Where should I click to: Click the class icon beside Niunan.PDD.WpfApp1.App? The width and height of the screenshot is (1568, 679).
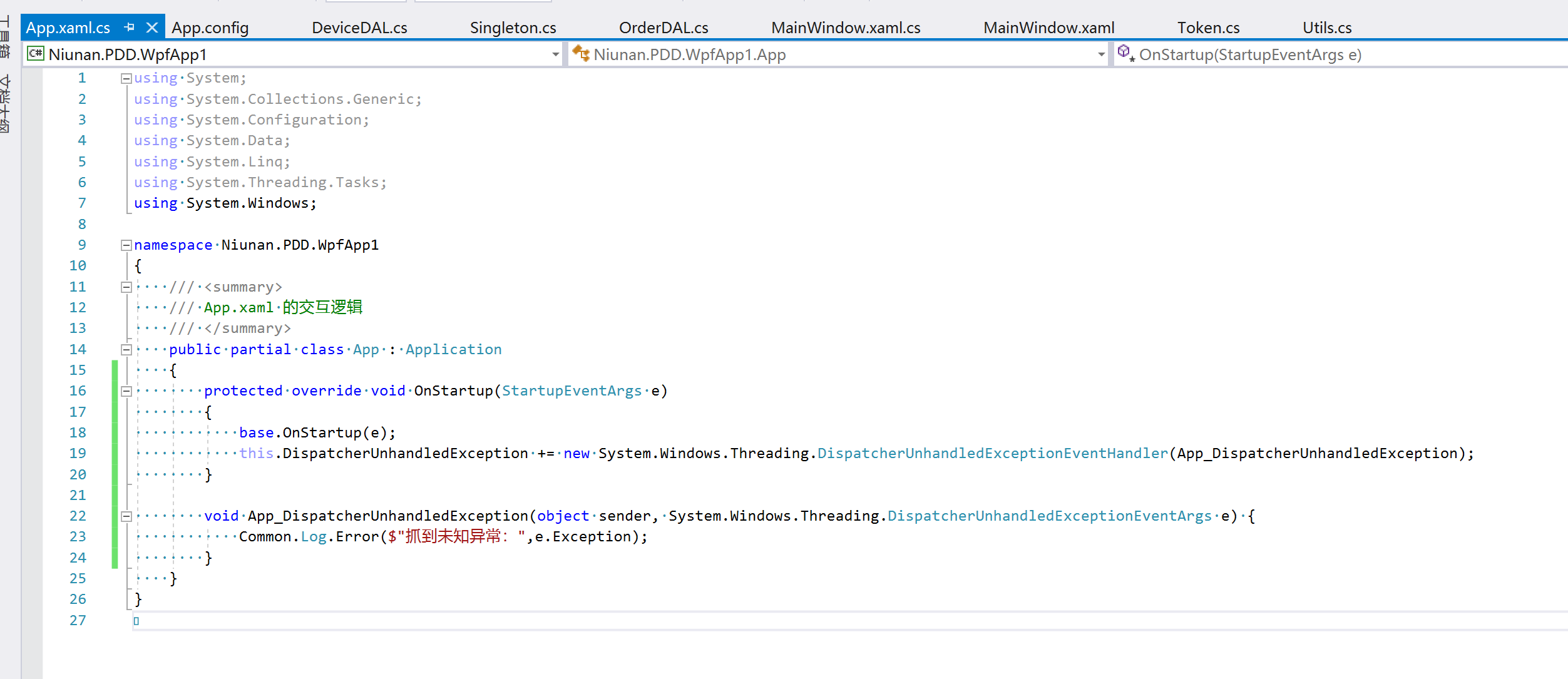point(580,54)
